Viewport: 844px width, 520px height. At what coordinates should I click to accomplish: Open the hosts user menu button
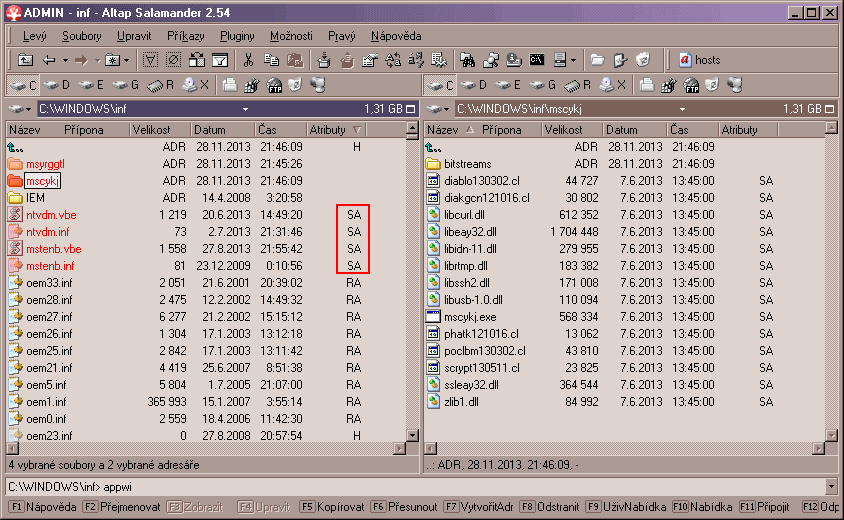click(699, 60)
